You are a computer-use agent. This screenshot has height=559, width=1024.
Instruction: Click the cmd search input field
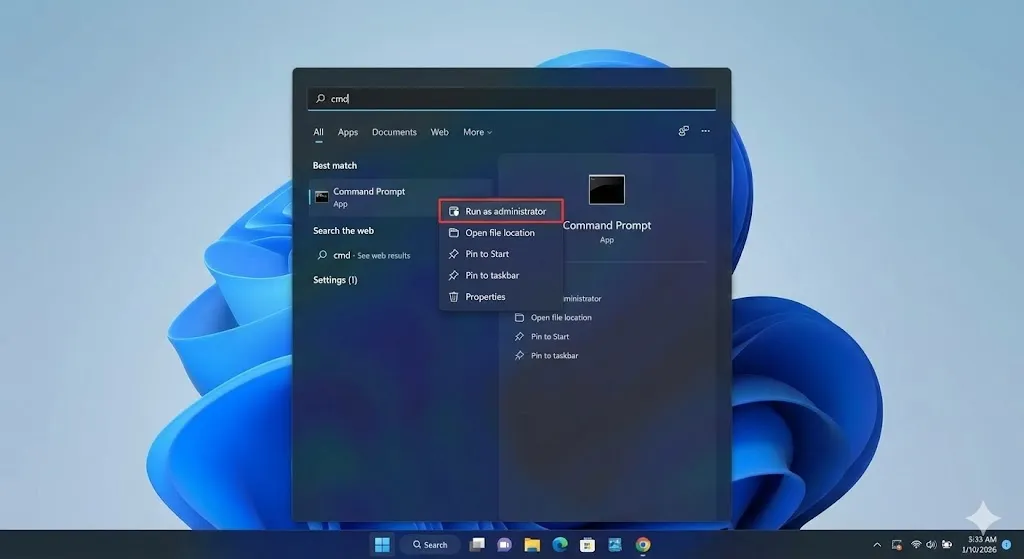[511, 99]
